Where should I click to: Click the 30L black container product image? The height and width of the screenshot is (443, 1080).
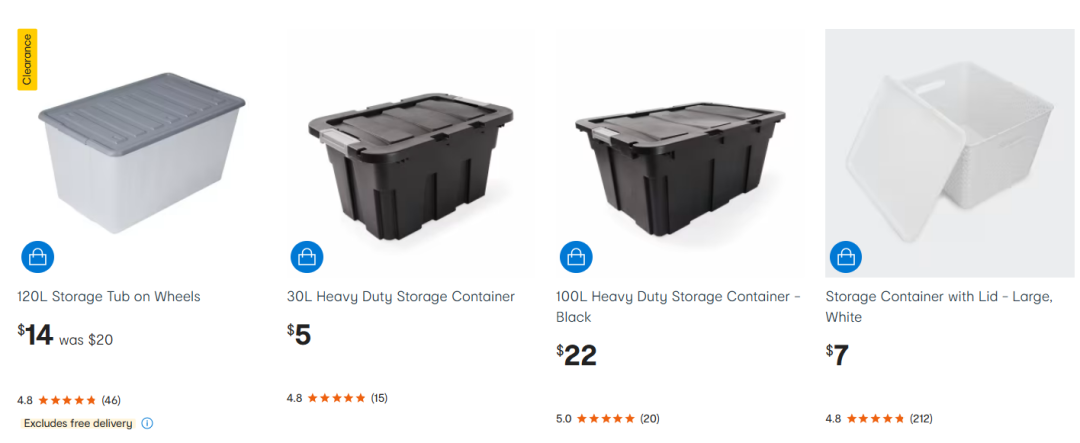(412, 160)
